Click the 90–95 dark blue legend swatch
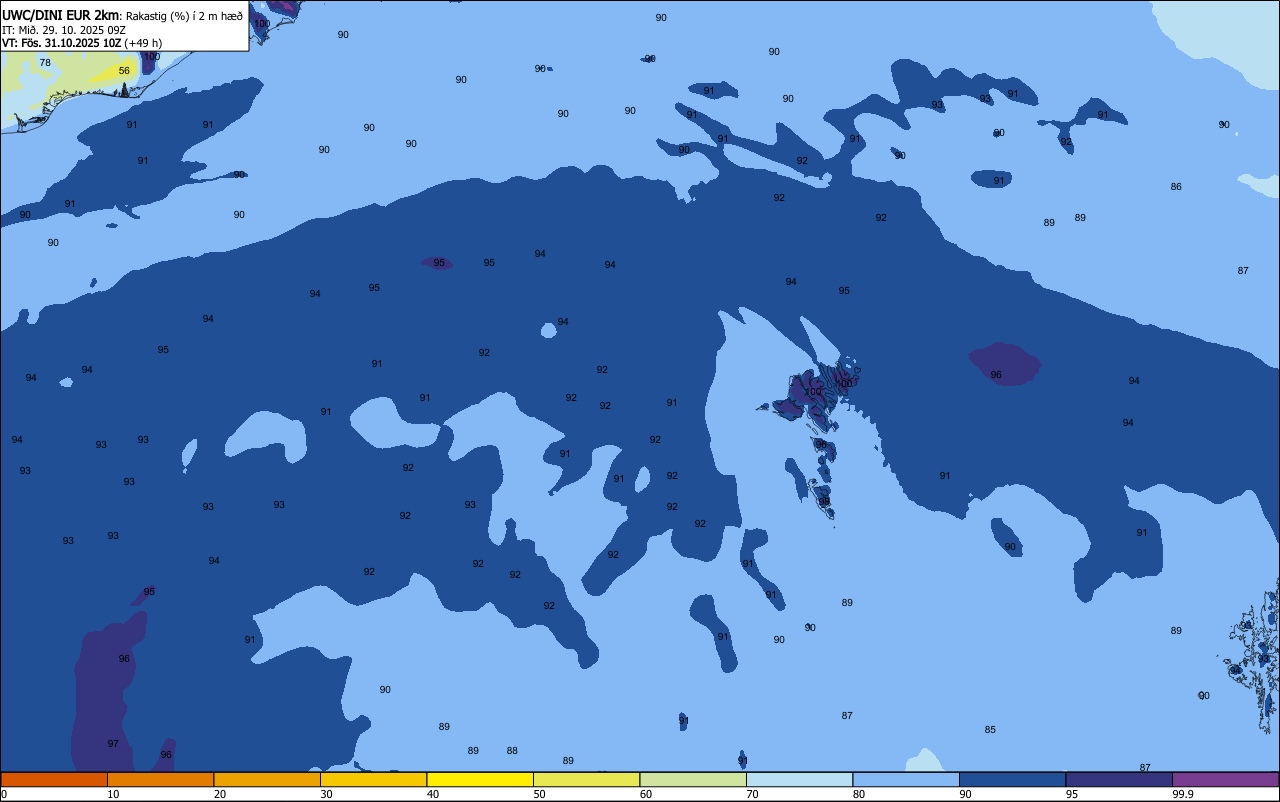This screenshot has height=802, width=1280. (x=1012, y=779)
